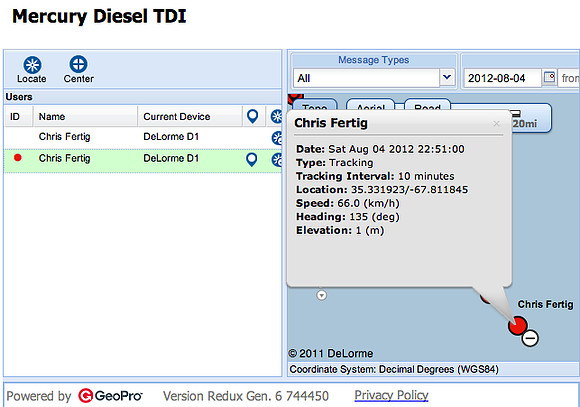The image size is (580, 407).
Task: Switch to Aerial map view tab
Action: (x=370, y=105)
